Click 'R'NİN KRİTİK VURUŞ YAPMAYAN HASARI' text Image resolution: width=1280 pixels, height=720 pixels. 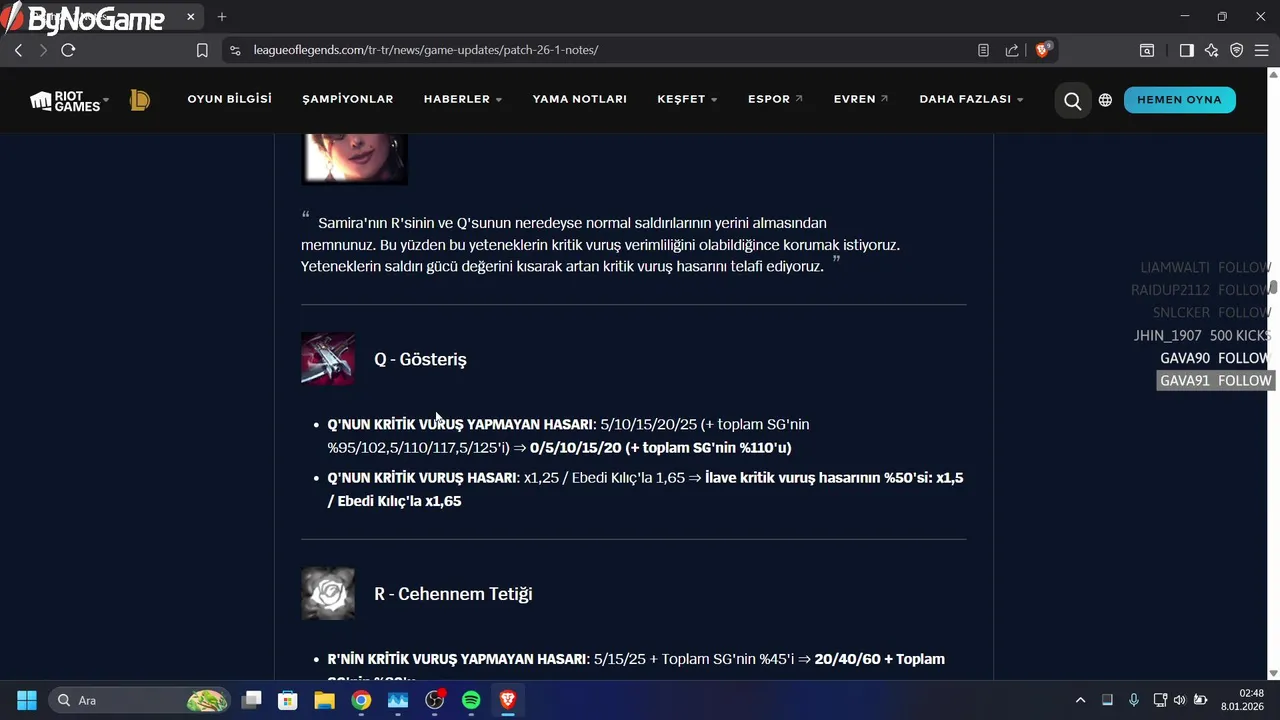pyautogui.click(x=457, y=659)
